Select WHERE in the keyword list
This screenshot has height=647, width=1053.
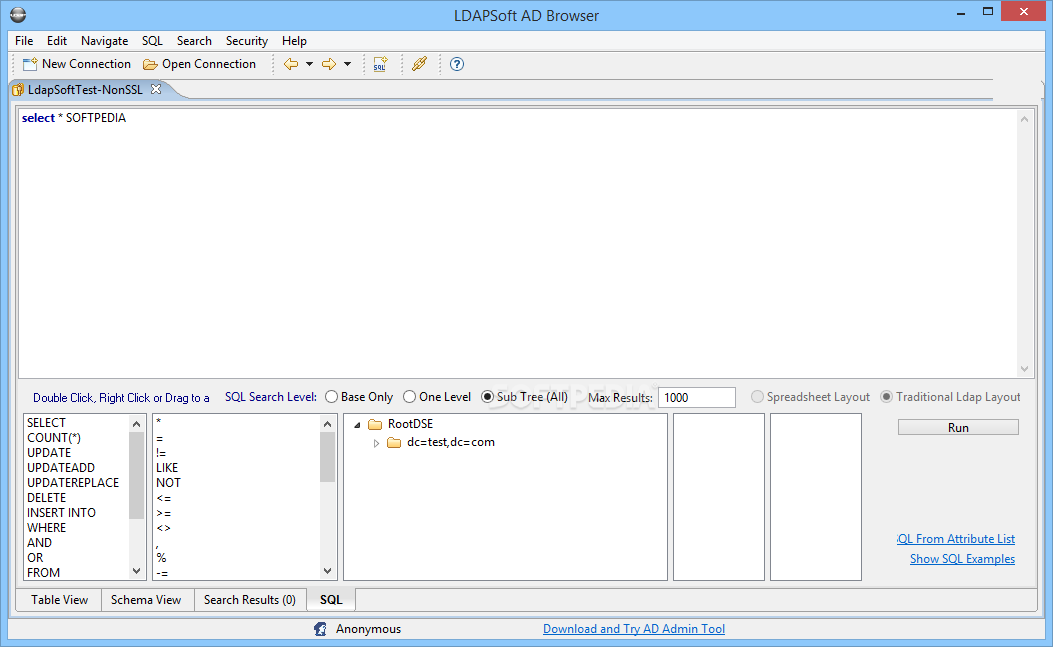[x=46, y=527]
